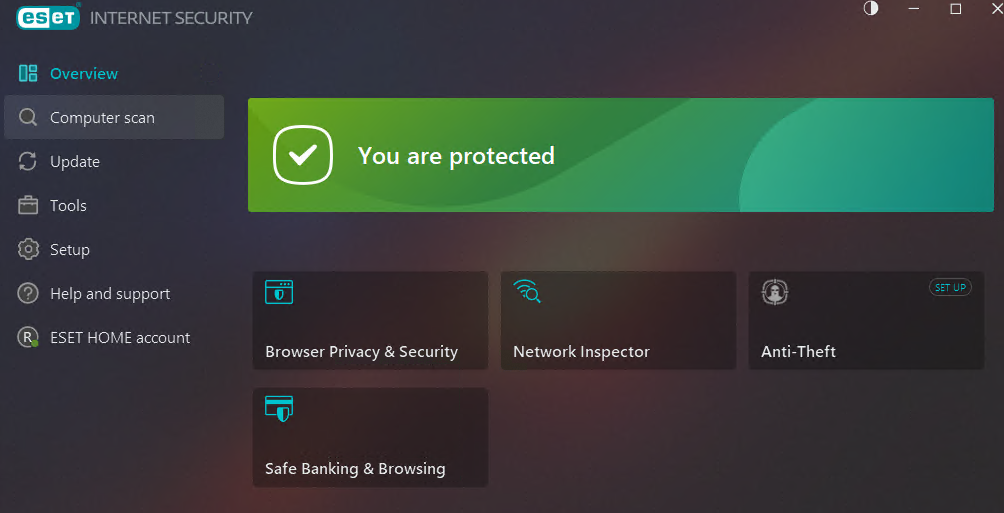The image size is (1004, 513).
Task: Click the Anti-Theft icon
Action: [x=775, y=292]
